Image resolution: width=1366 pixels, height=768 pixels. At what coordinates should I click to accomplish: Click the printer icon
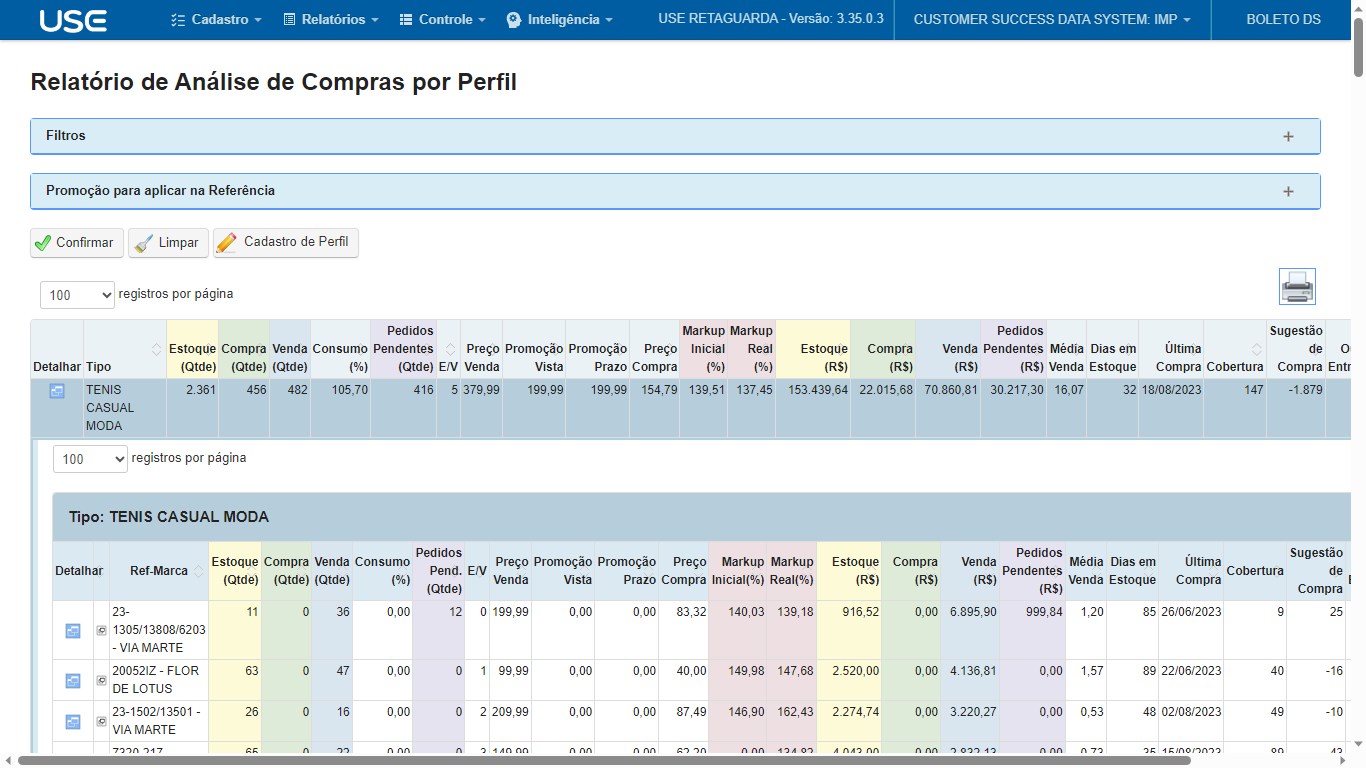click(1297, 287)
